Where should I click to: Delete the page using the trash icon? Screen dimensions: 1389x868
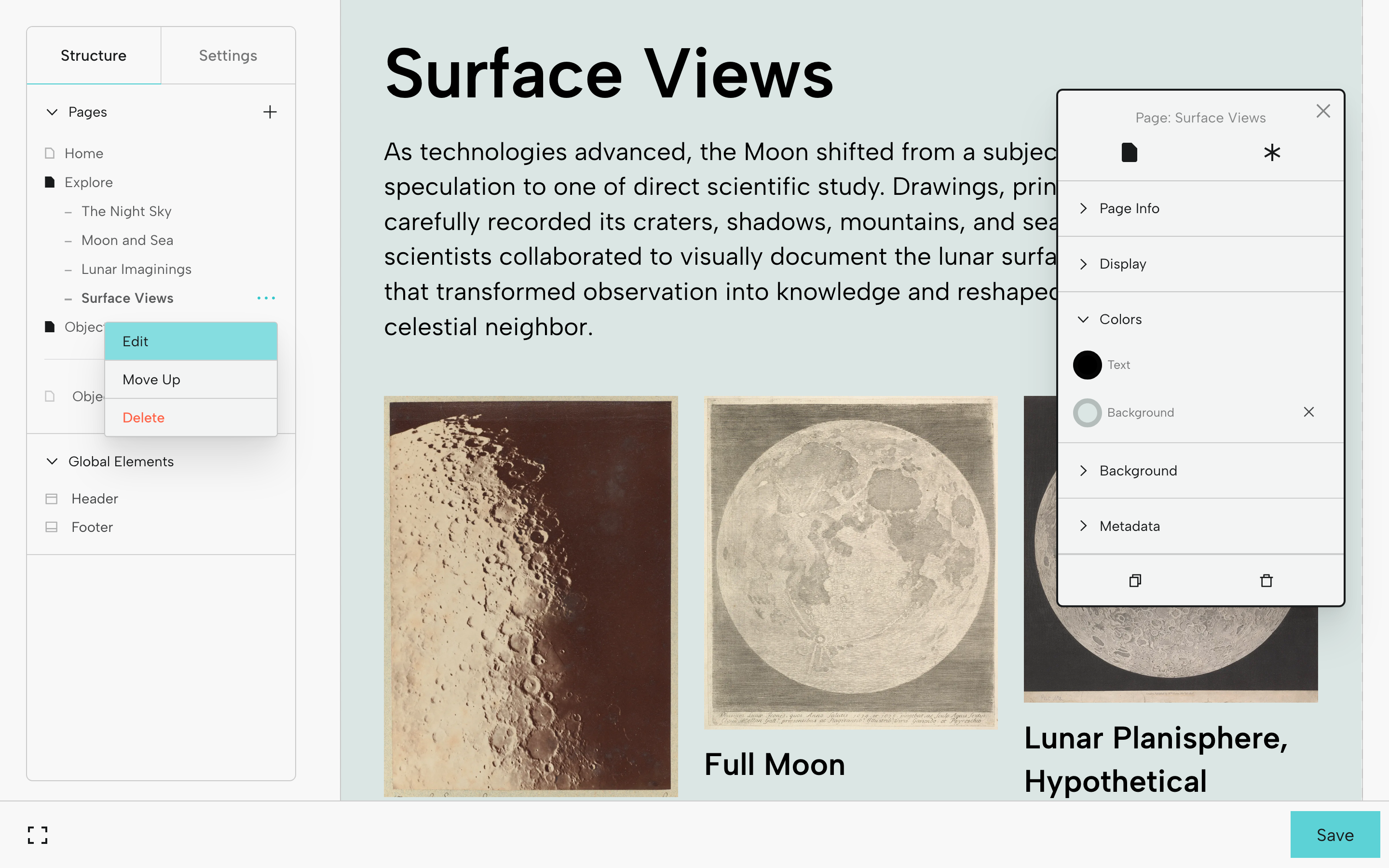[x=1266, y=581]
